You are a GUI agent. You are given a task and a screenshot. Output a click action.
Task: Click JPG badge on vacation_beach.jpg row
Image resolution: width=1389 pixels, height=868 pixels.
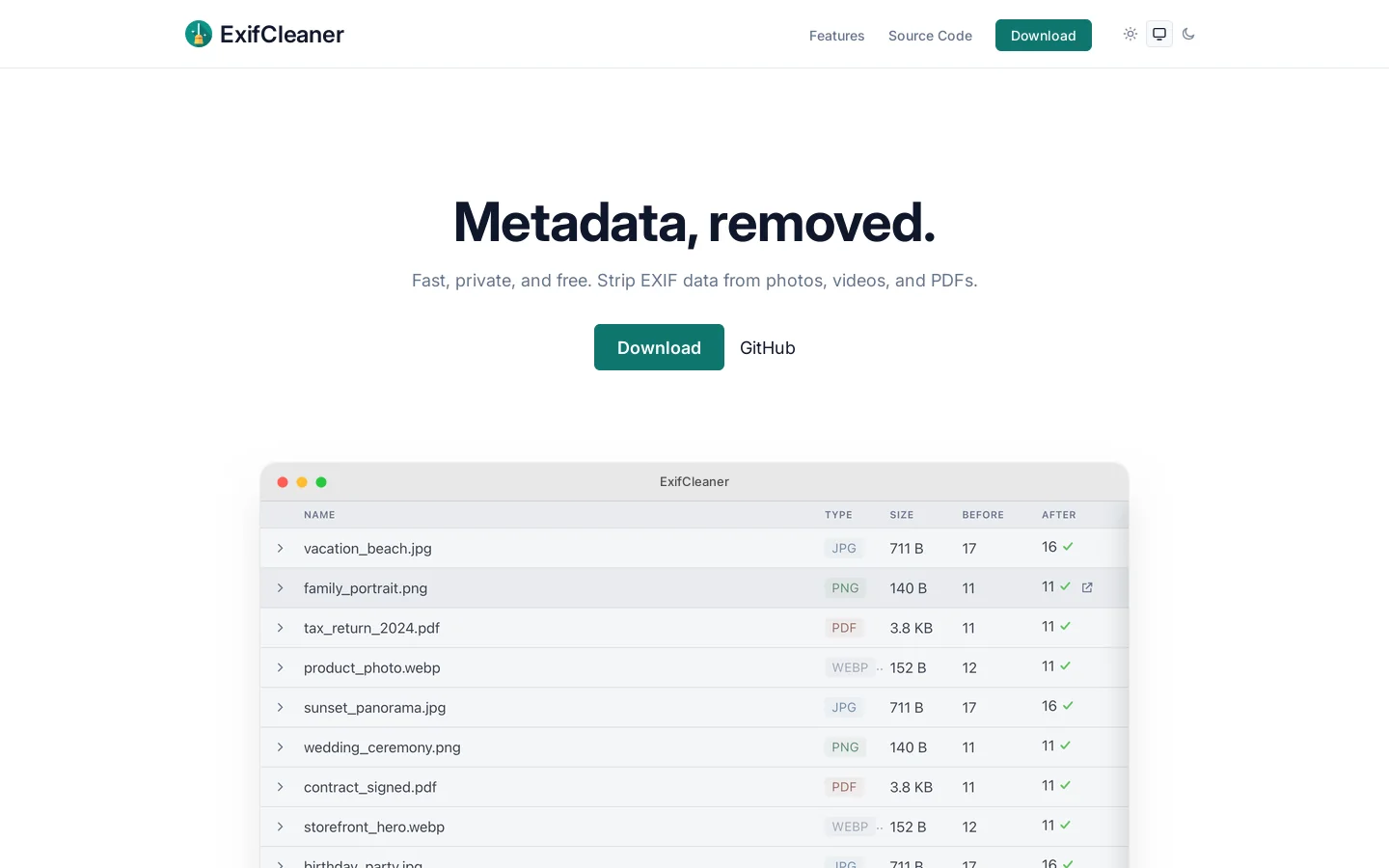tap(844, 548)
